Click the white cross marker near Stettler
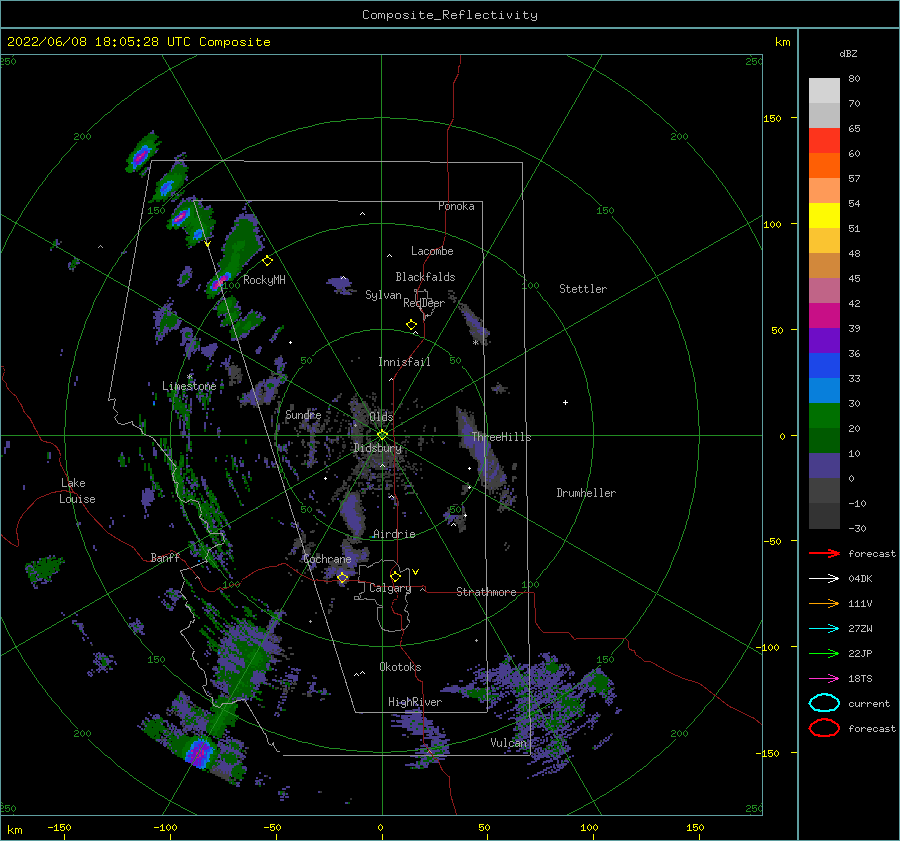Viewport: 900px width, 841px height. click(x=565, y=402)
